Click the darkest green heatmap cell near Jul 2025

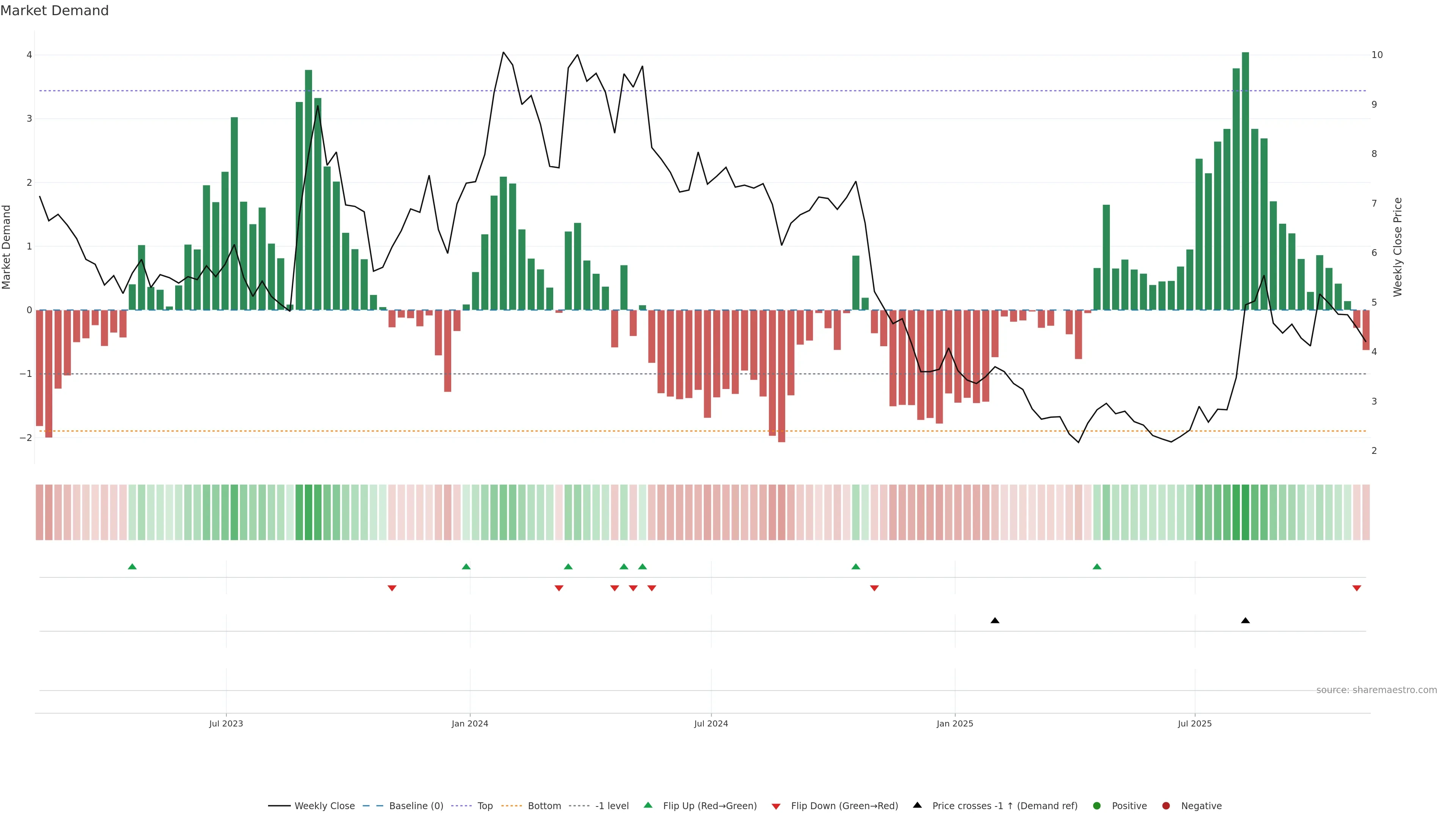1245,512
